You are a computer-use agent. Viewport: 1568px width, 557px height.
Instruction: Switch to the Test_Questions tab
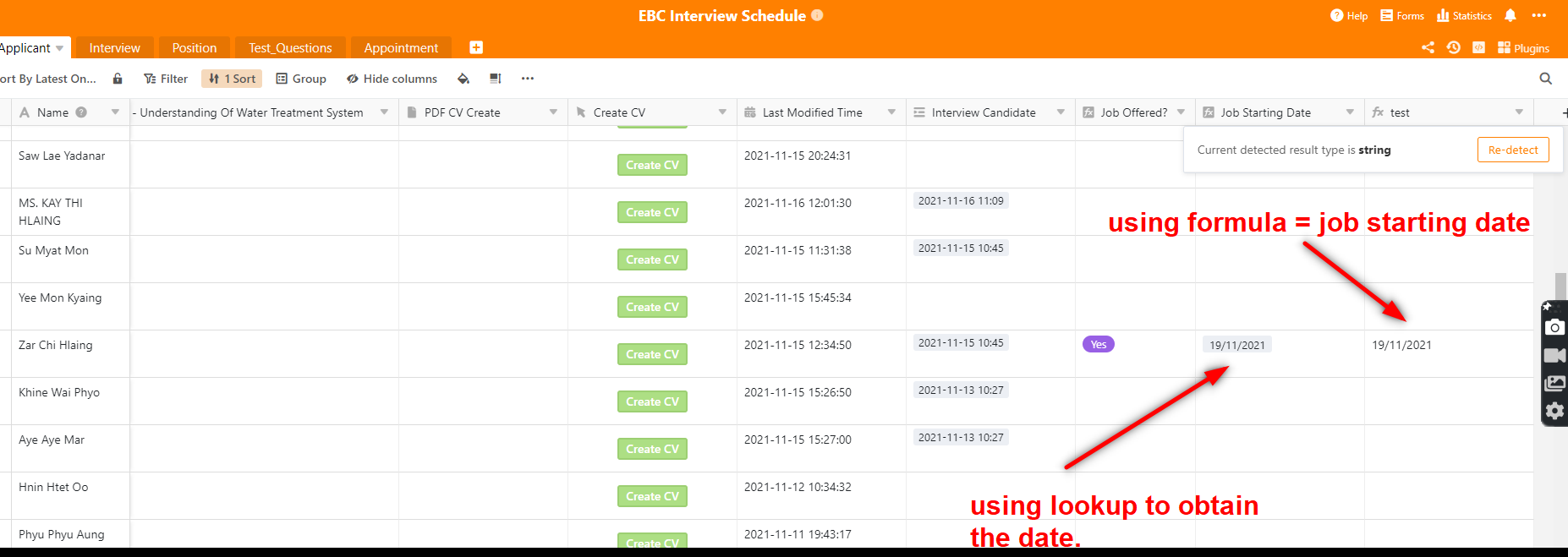coord(290,48)
